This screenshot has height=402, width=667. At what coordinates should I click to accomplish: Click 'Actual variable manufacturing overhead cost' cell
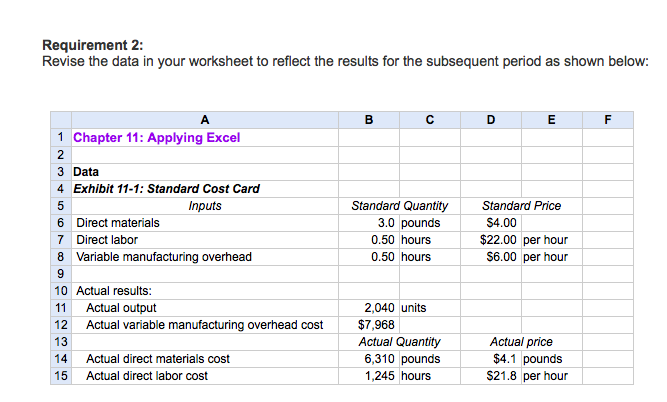point(205,325)
